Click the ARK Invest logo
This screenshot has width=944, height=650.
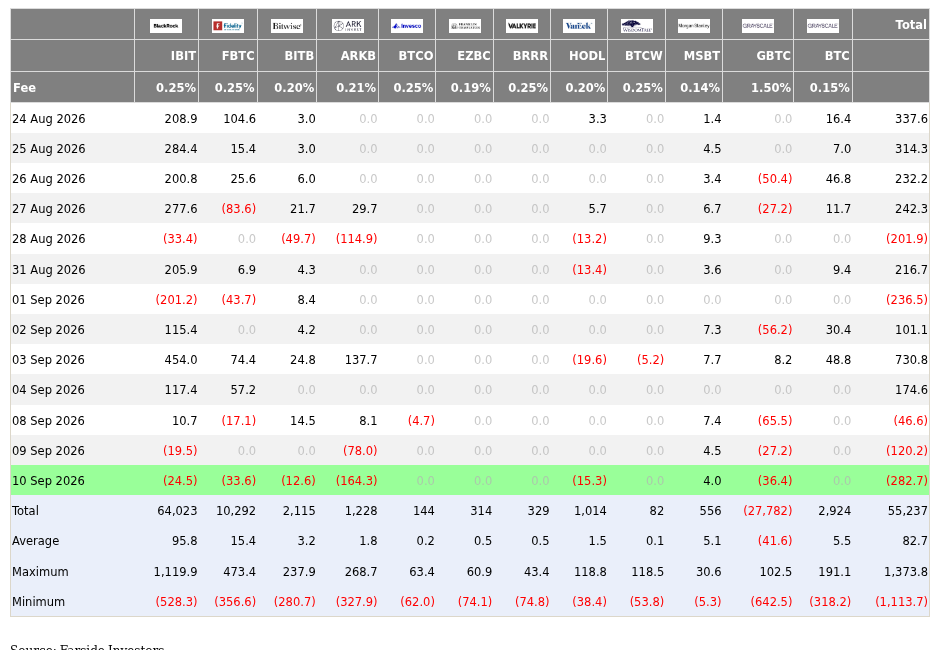point(347,26)
